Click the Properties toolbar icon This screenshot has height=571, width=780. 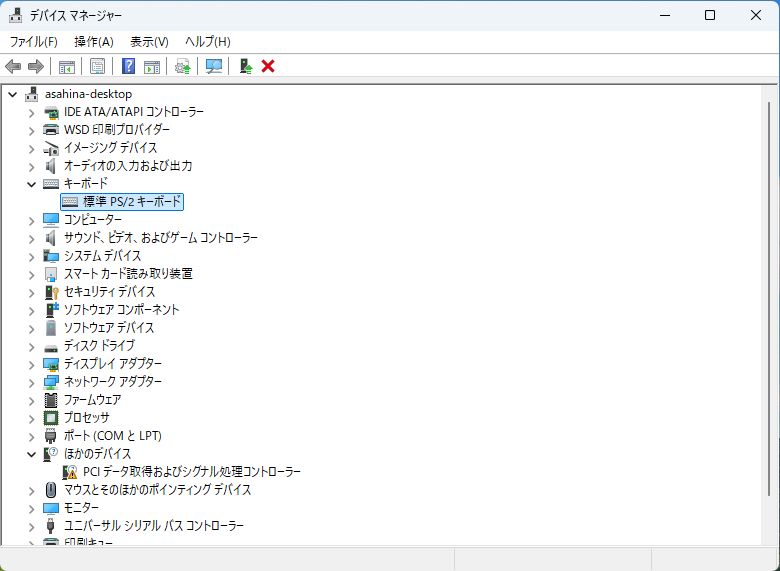tap(97, 66)
